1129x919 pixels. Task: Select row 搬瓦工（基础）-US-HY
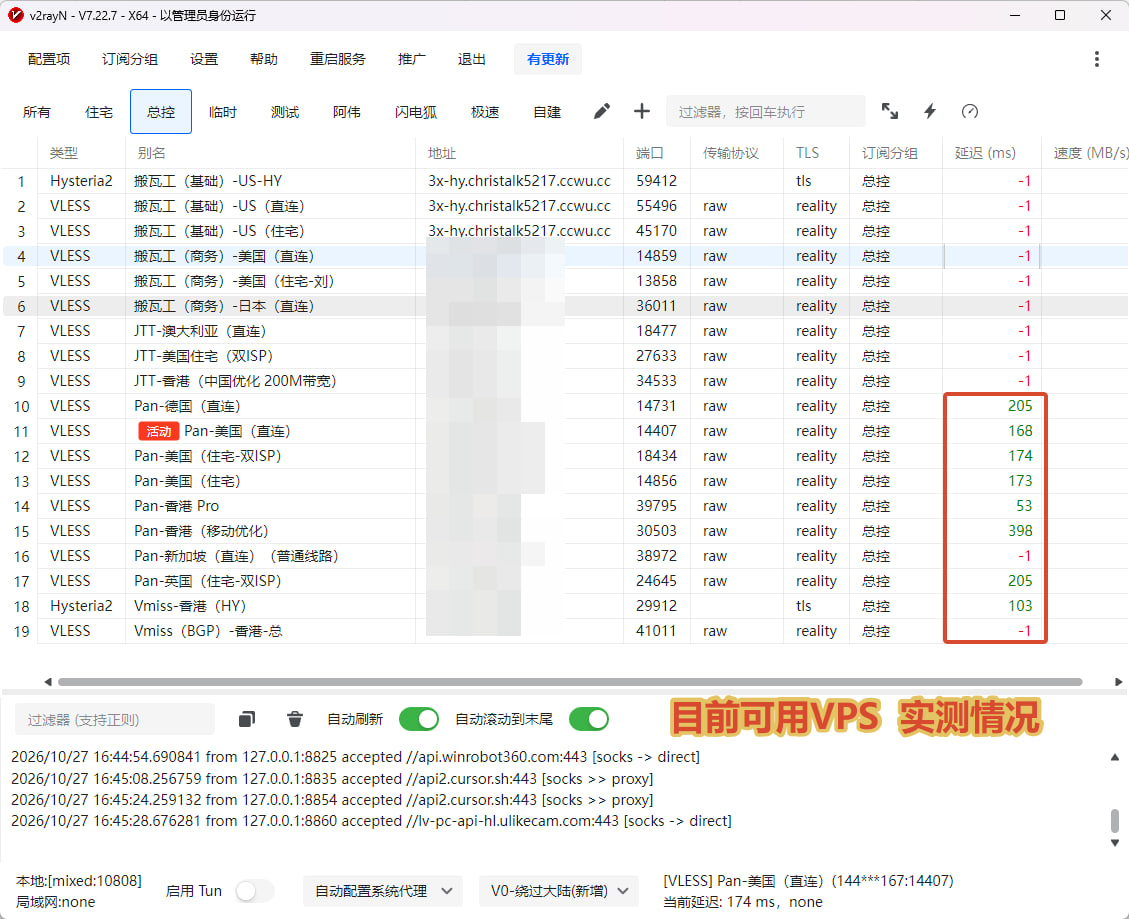pos(564,181)
